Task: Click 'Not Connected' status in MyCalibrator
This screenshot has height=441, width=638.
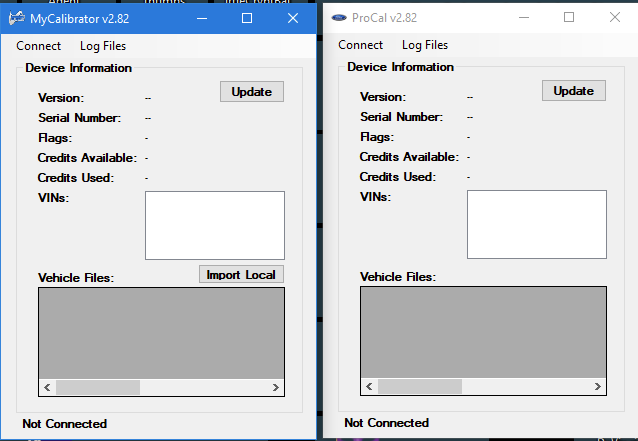Action: click(x=65, y=424)
